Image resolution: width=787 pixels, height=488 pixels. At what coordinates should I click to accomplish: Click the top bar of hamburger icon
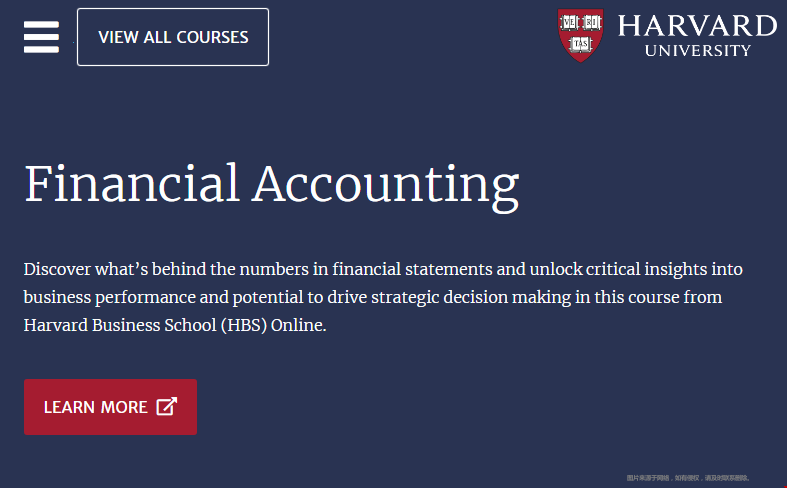tap(41, 24)
